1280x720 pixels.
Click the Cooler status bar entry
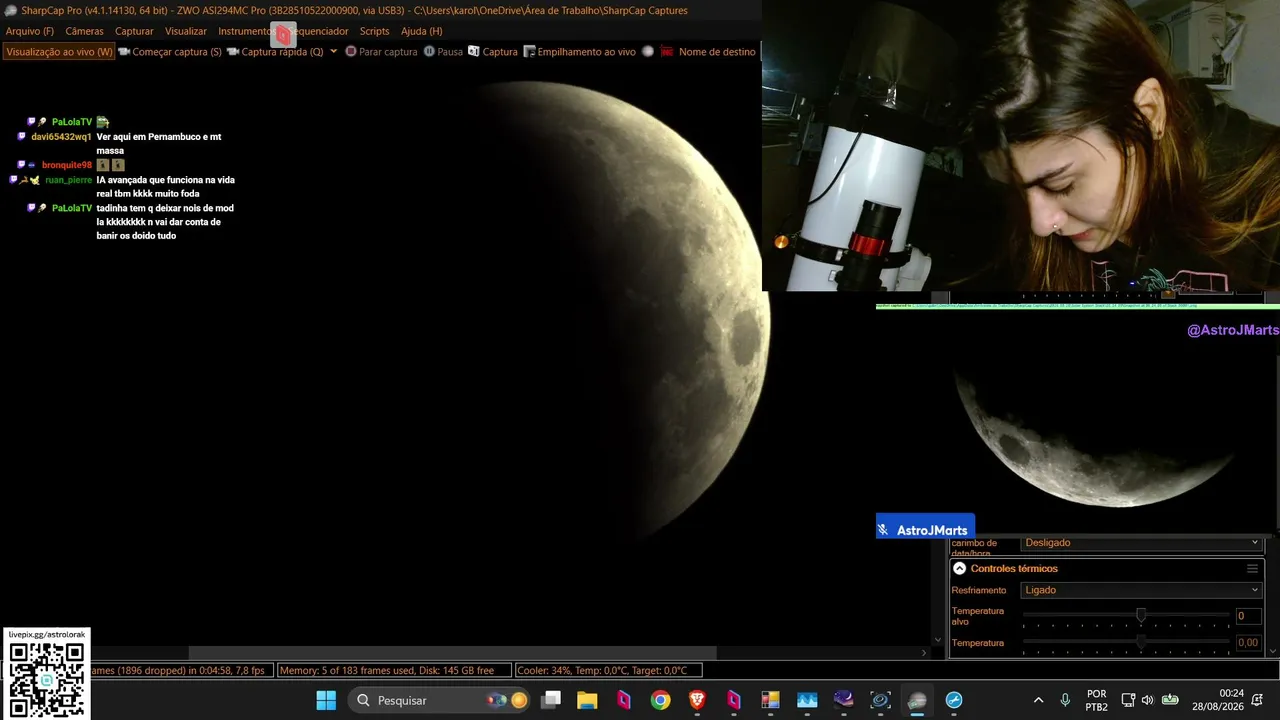[x=609, y=670]
